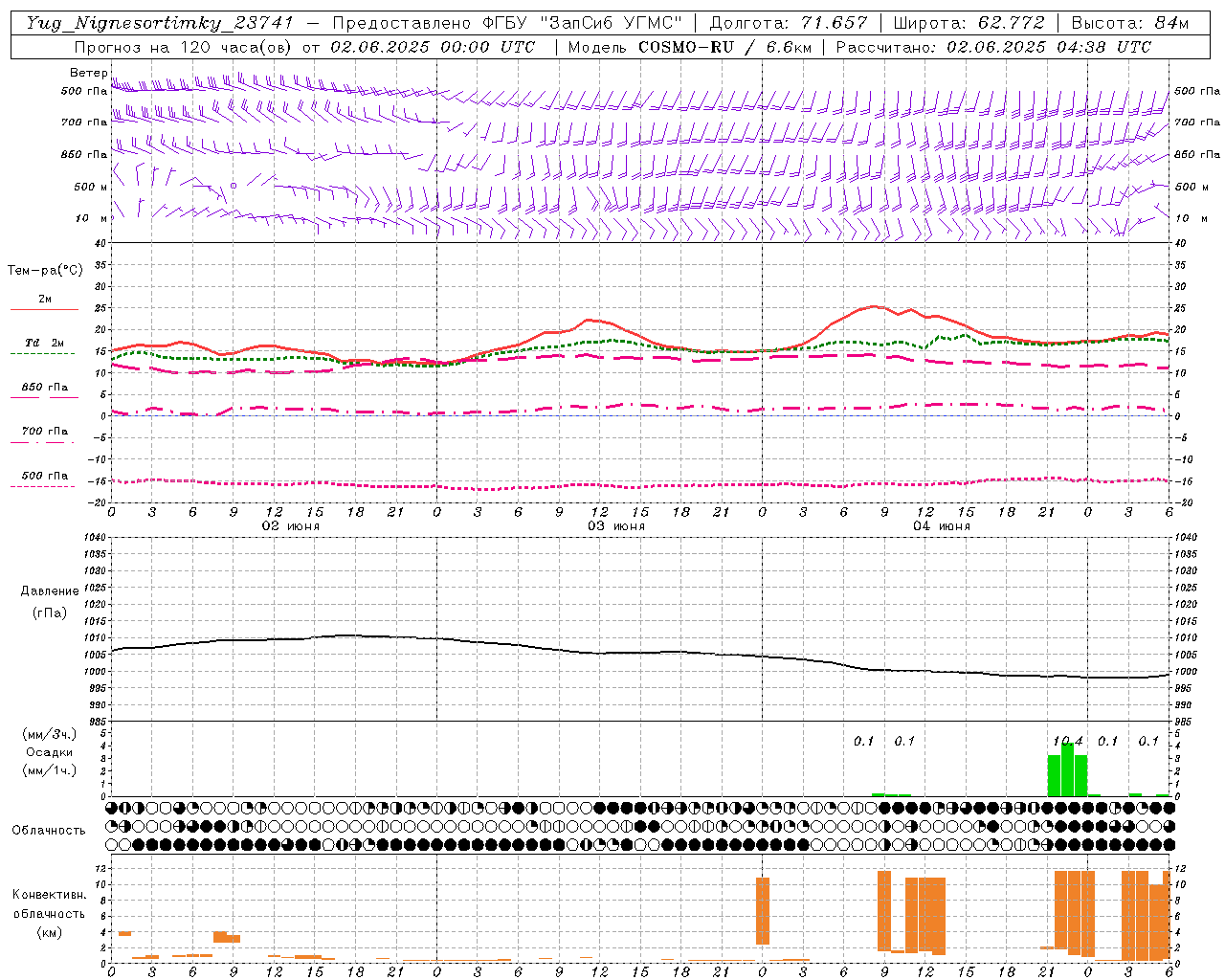Click the (мм/1ч.) units label
The width and height of the screenshot is (1225, 980).
50,770
